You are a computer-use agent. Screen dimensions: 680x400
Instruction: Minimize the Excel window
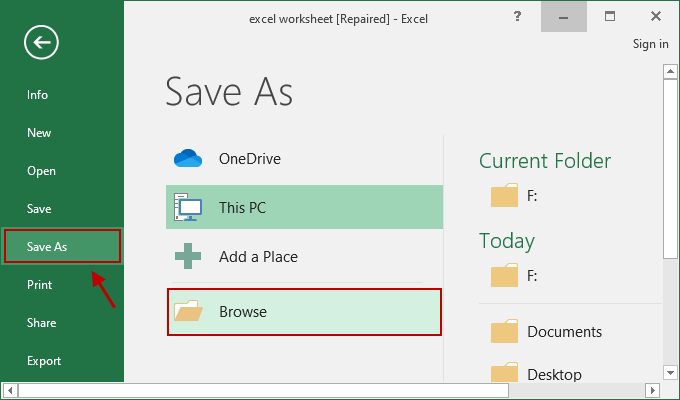pyautogui.click(x=564, y=16)
